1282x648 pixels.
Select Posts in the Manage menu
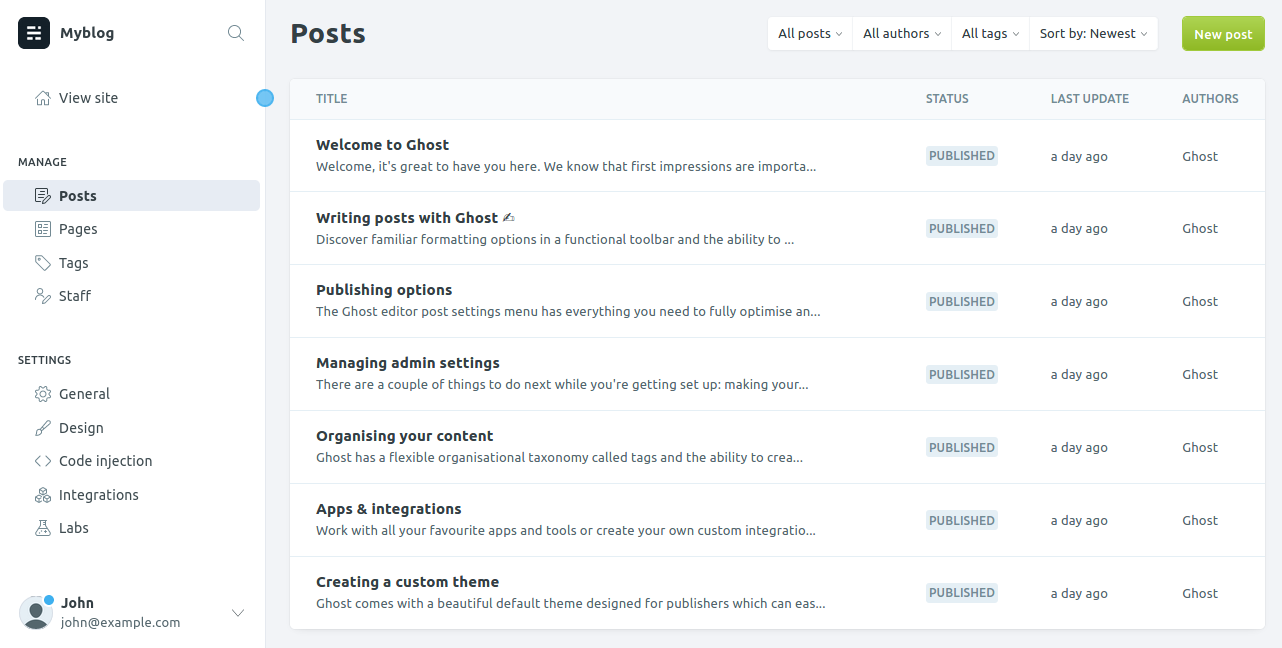[x=78, y=196]
